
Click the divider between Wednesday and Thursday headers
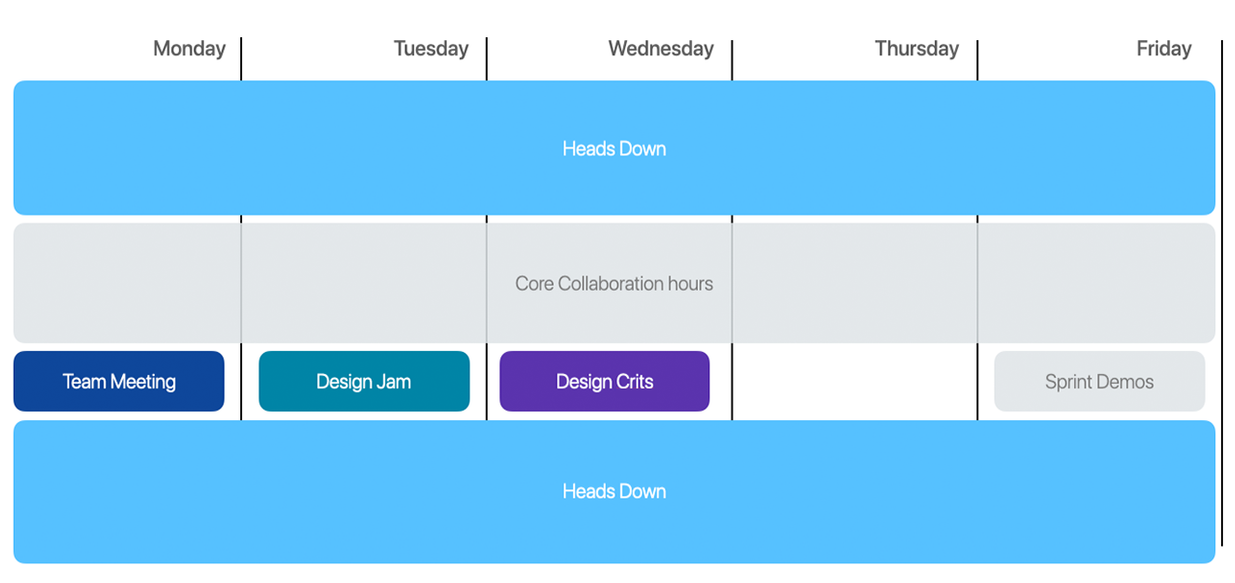(x=732, y=59)
